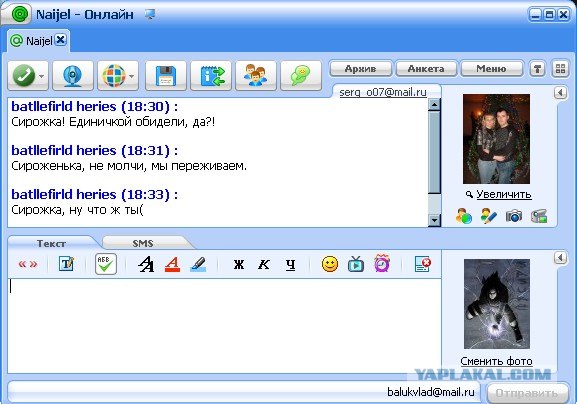Viewport: 577px width, 404px height.
Task: Click the chat scrollbar down arrow
Action: point(435,220)
